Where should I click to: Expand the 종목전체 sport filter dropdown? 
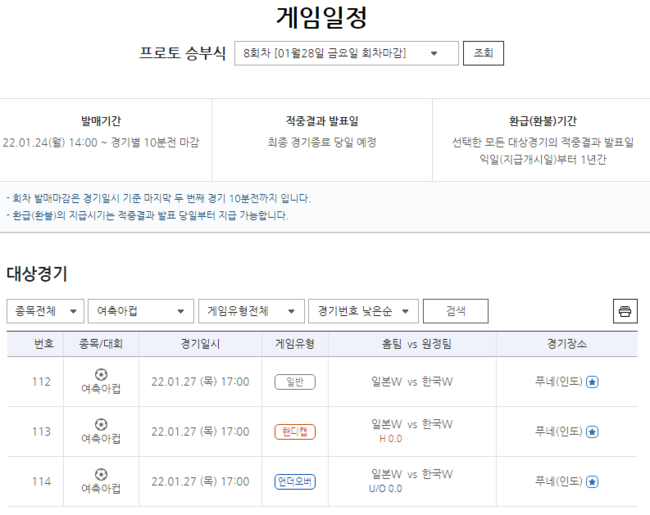coord(45,311)
